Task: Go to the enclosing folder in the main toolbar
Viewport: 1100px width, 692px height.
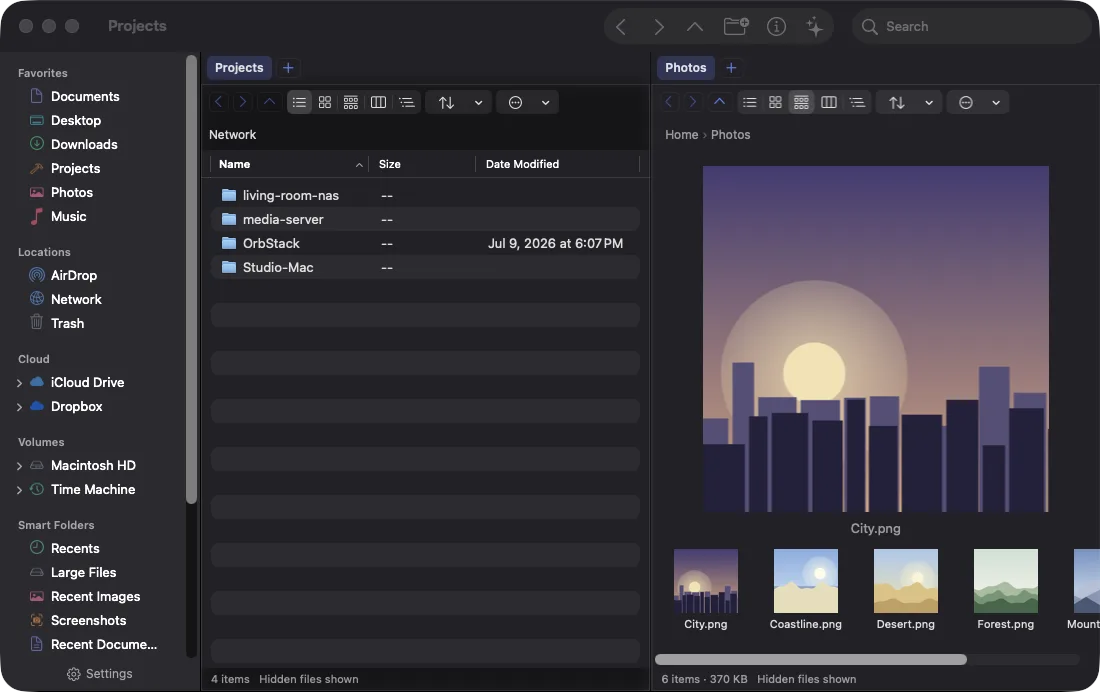Action: [695, 27]
